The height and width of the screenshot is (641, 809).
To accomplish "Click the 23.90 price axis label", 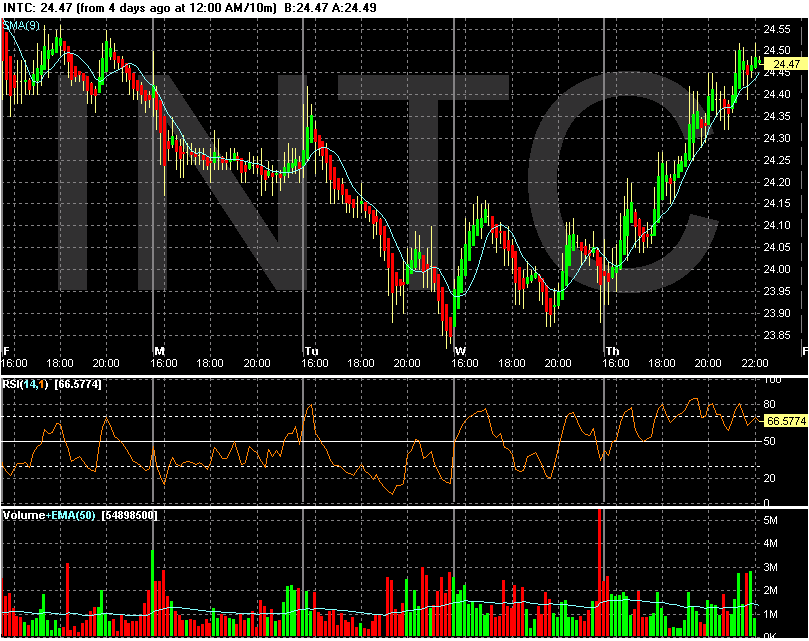I will (776, 313).
